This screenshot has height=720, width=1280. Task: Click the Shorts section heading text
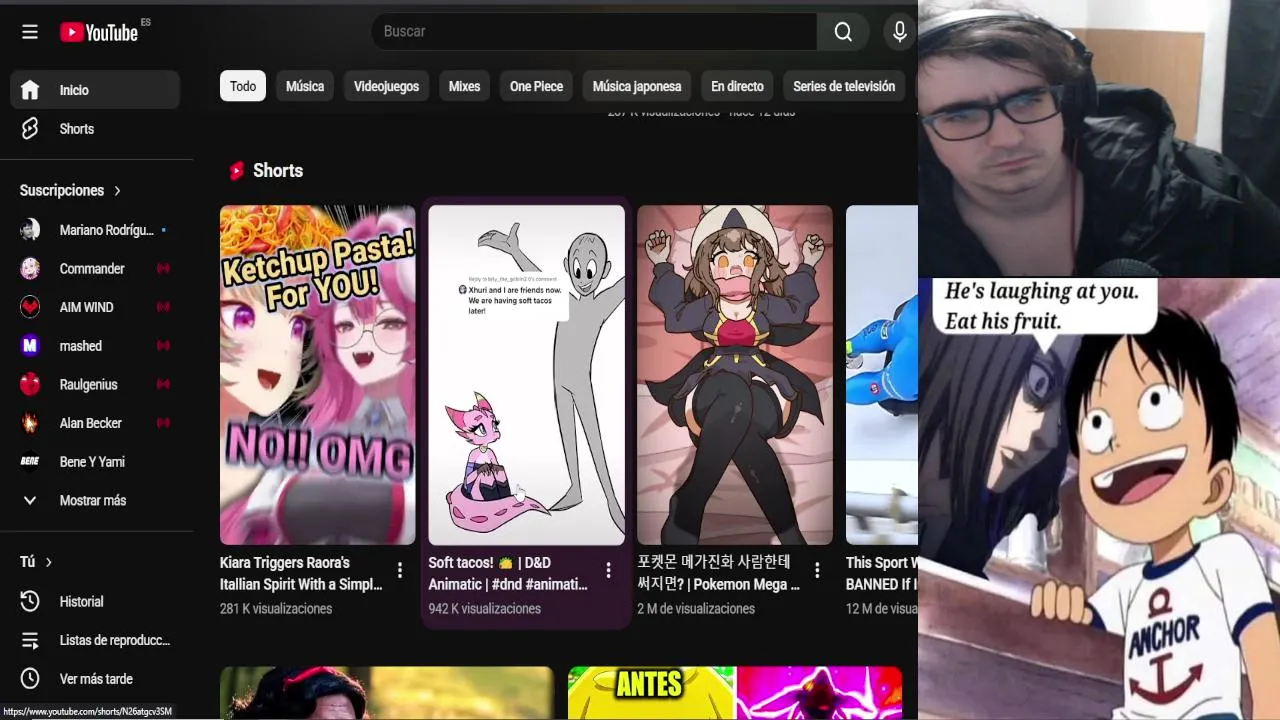278,171
